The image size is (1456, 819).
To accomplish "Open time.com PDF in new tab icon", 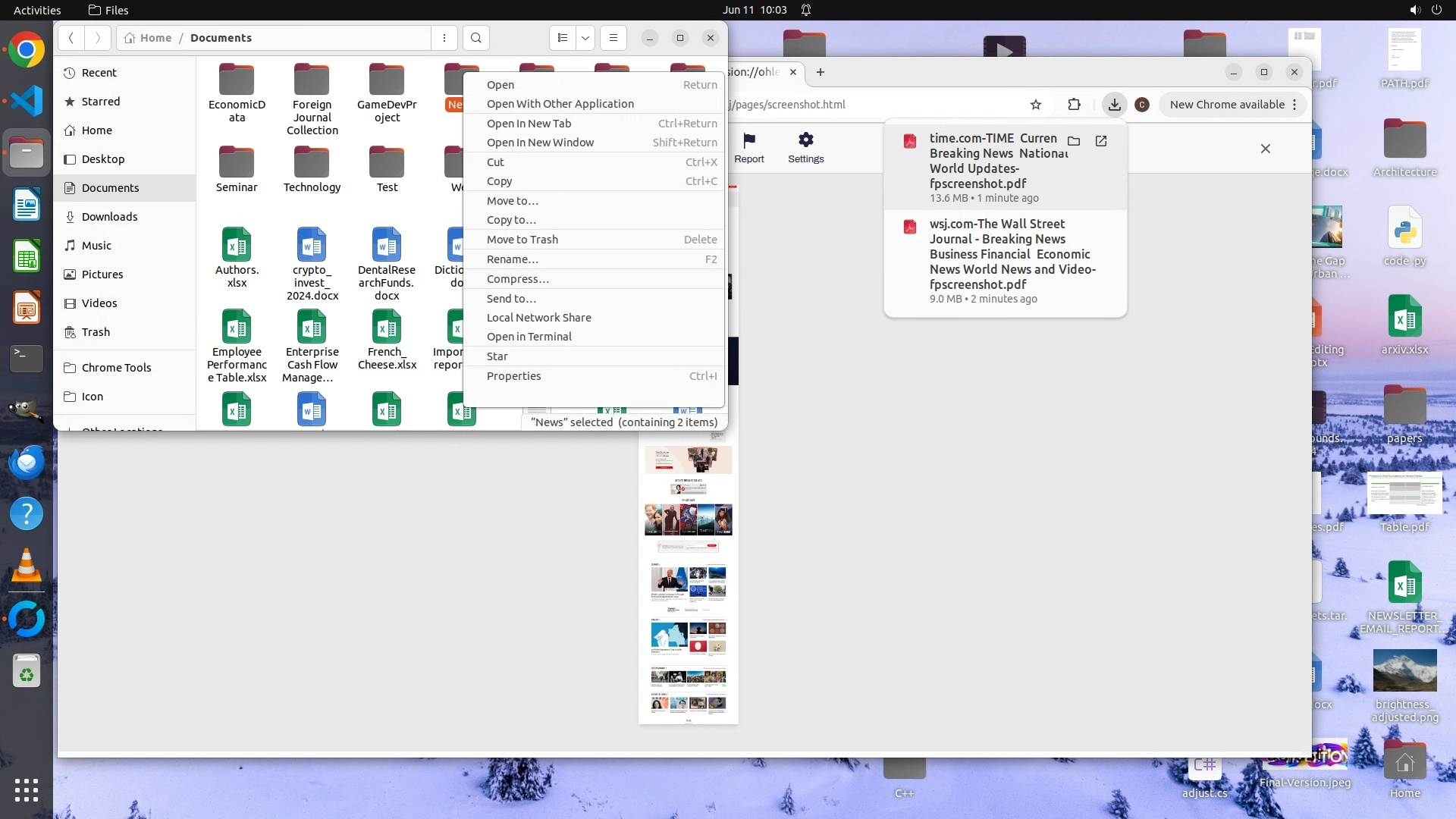I will pyautogui.click(x=1101, y=141).
